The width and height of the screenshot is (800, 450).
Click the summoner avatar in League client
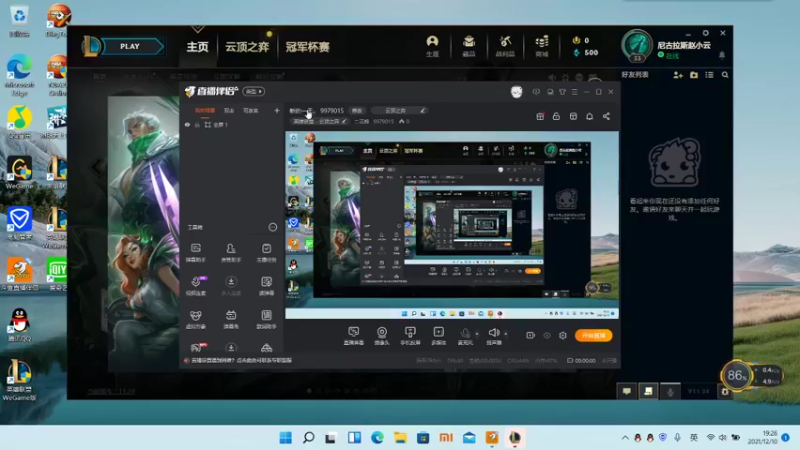pos(637,46)
